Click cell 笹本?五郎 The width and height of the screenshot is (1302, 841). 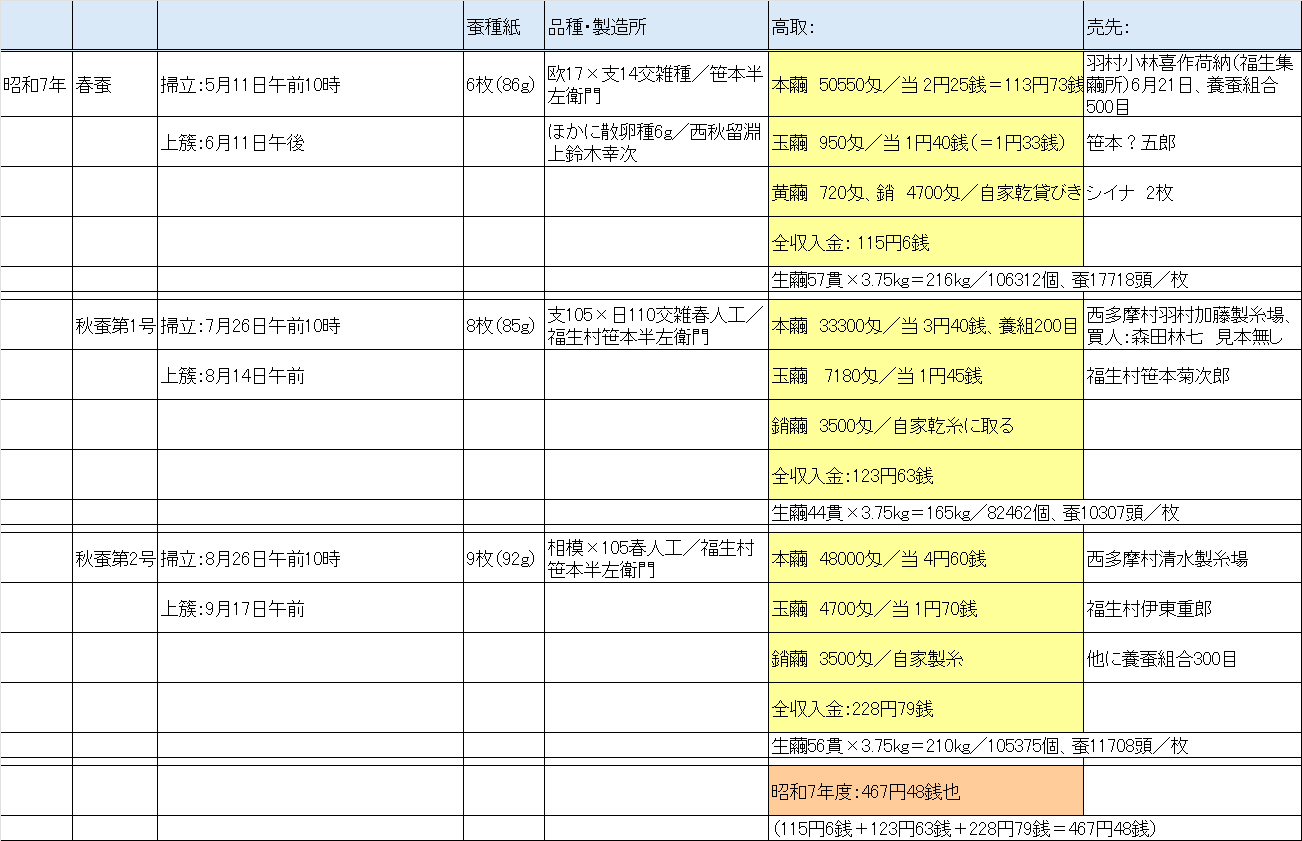[x=1193, y=142]
